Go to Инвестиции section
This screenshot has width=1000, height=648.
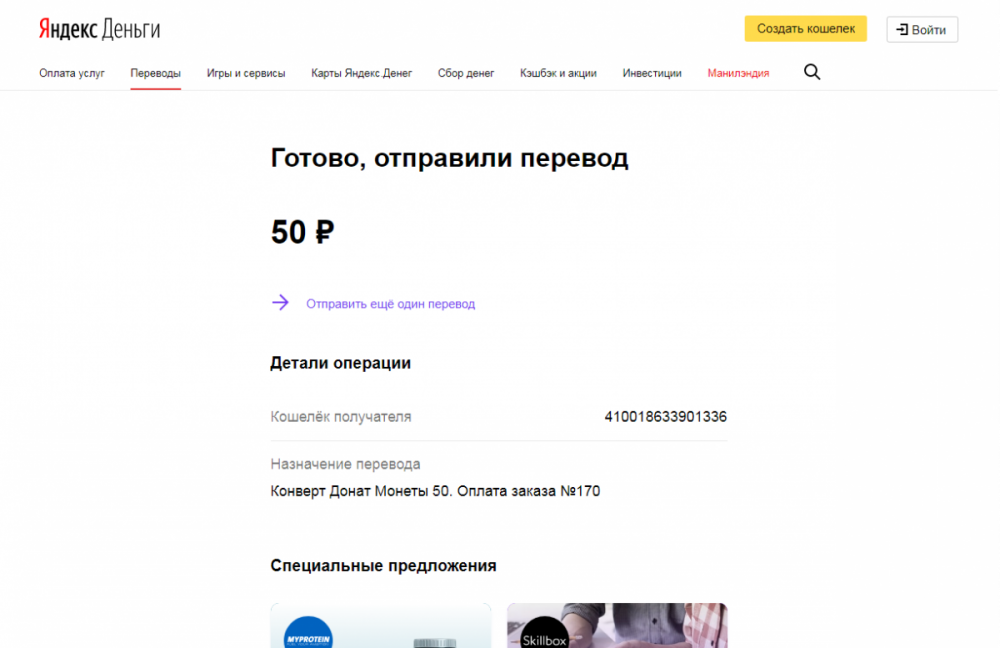coord(652,73)
